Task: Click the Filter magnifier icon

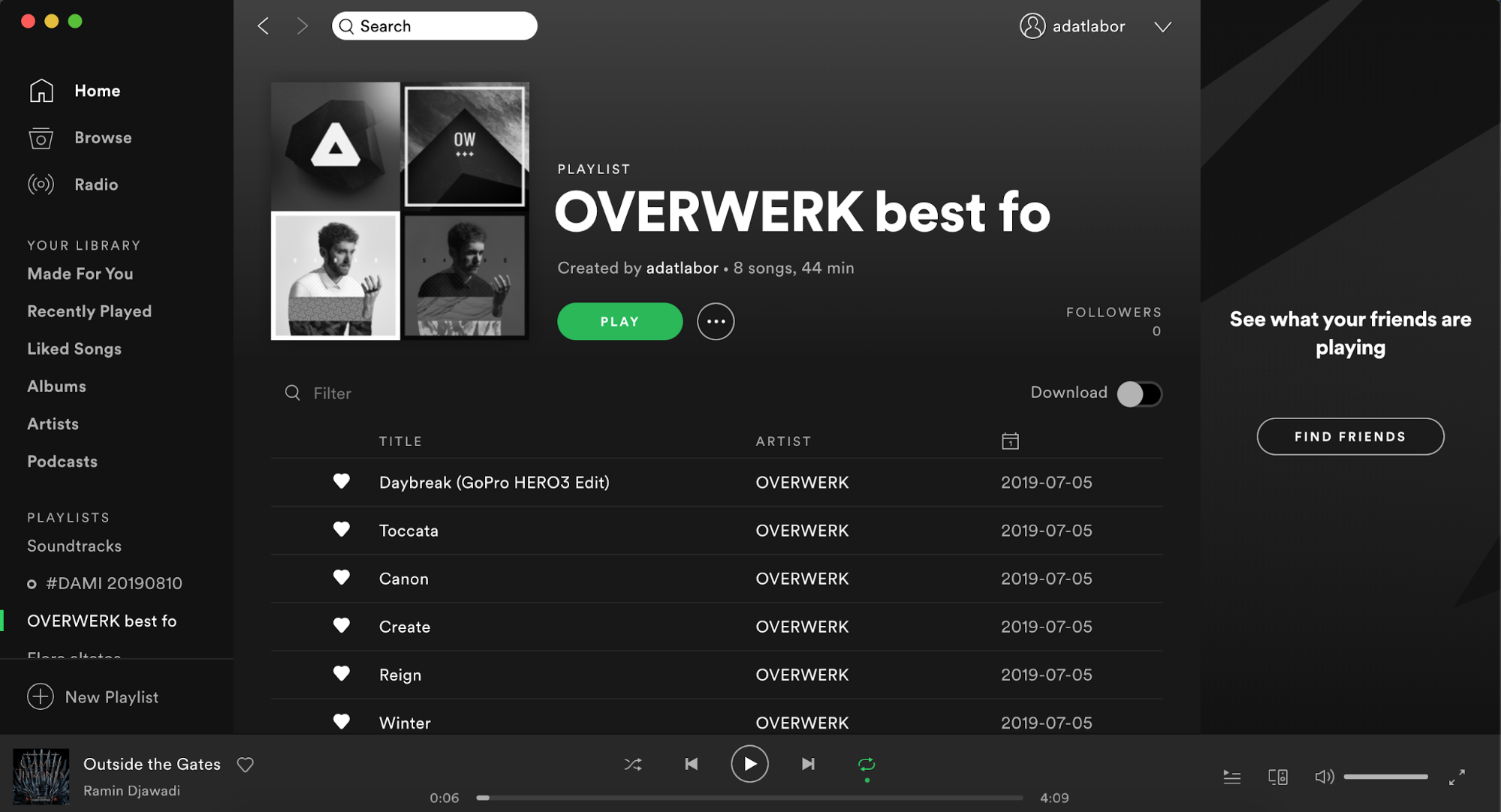Action: pyautogui.click(x=292, y=392)
